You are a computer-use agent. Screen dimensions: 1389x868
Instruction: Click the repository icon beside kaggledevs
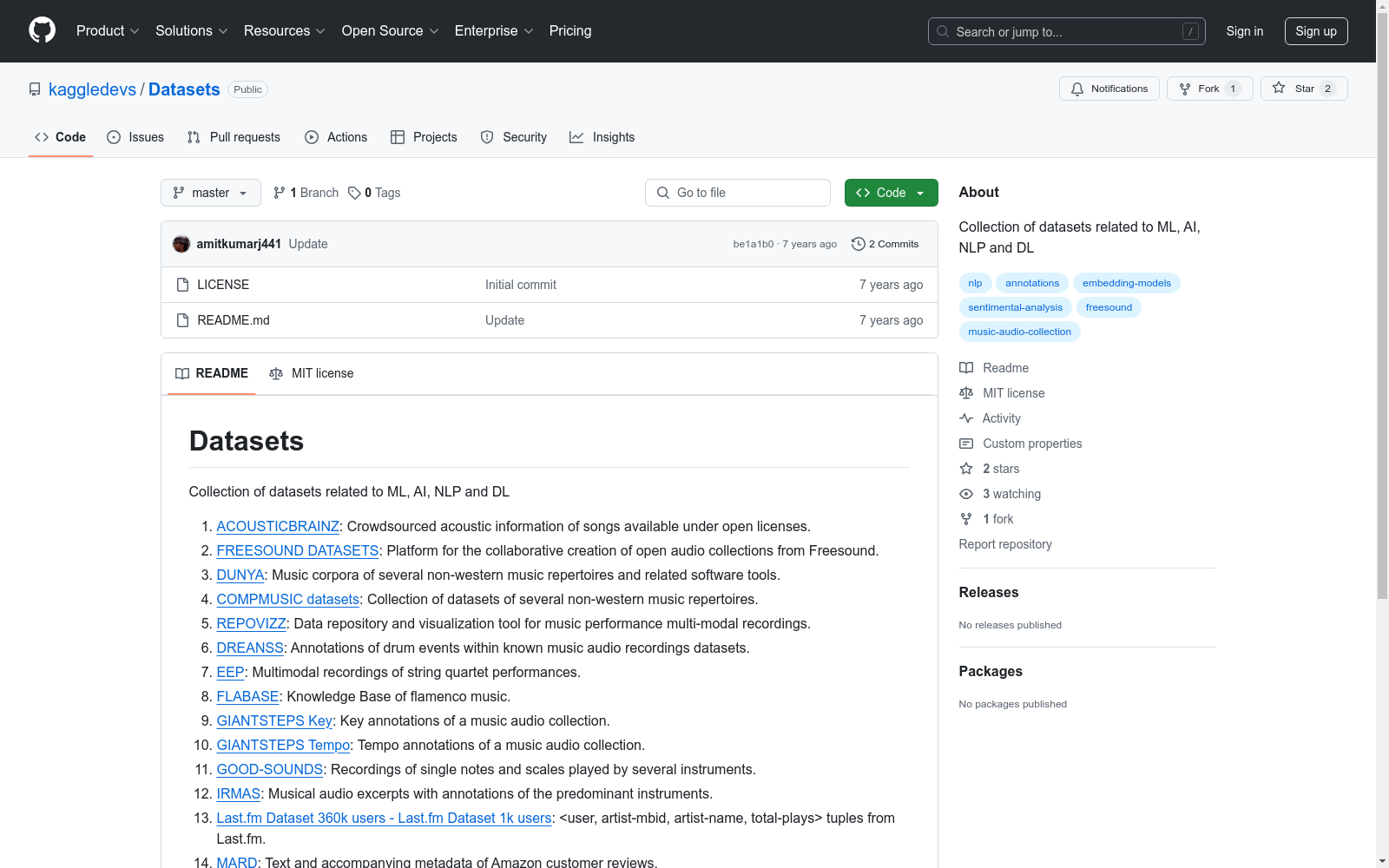click(35, 89)
